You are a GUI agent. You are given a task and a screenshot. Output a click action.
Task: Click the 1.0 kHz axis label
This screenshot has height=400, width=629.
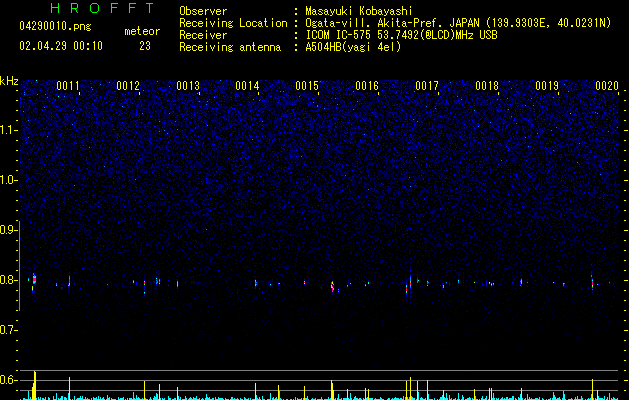tap(8, 180)
